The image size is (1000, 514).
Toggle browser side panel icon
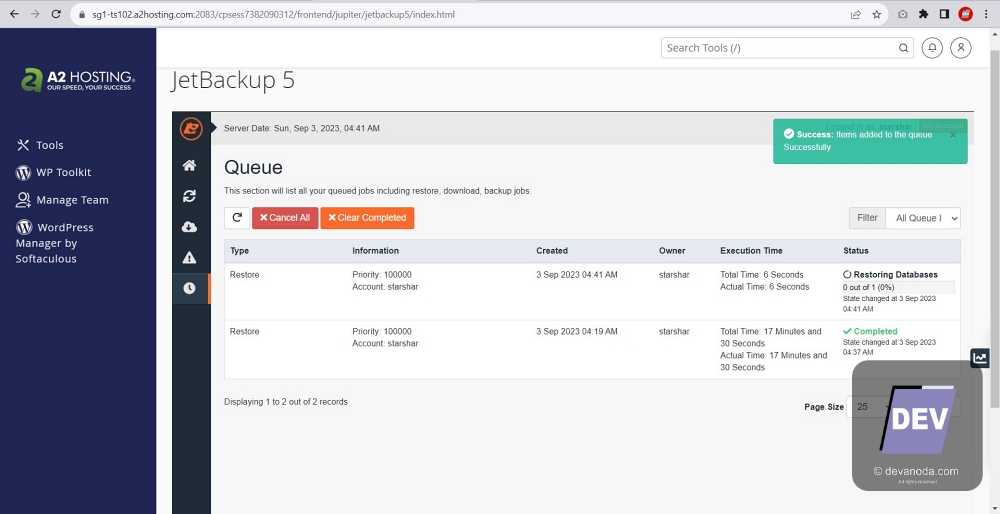945,14
